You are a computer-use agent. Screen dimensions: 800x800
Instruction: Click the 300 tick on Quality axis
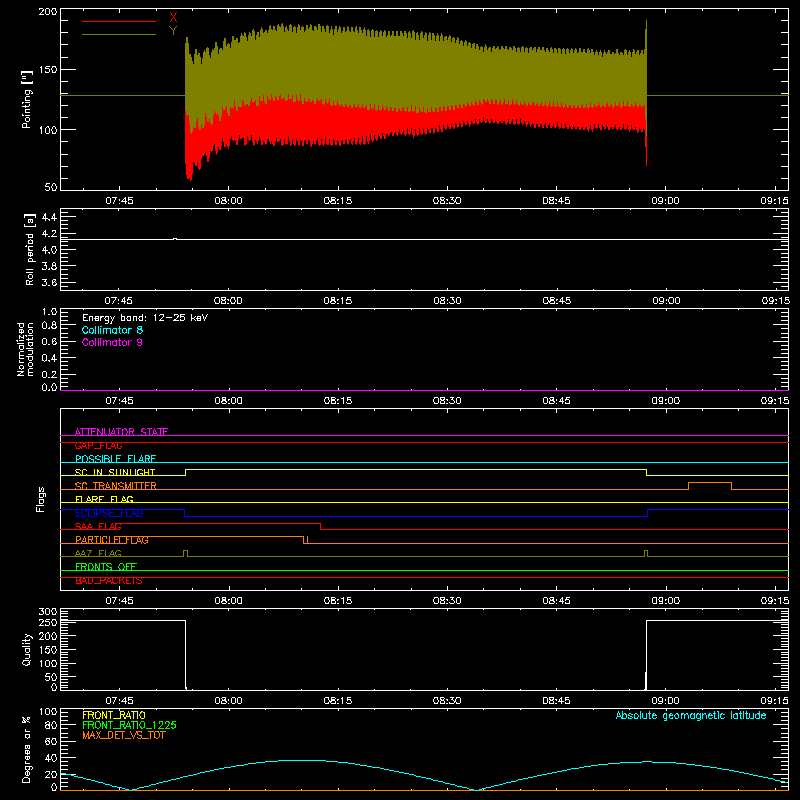(48, 611)
